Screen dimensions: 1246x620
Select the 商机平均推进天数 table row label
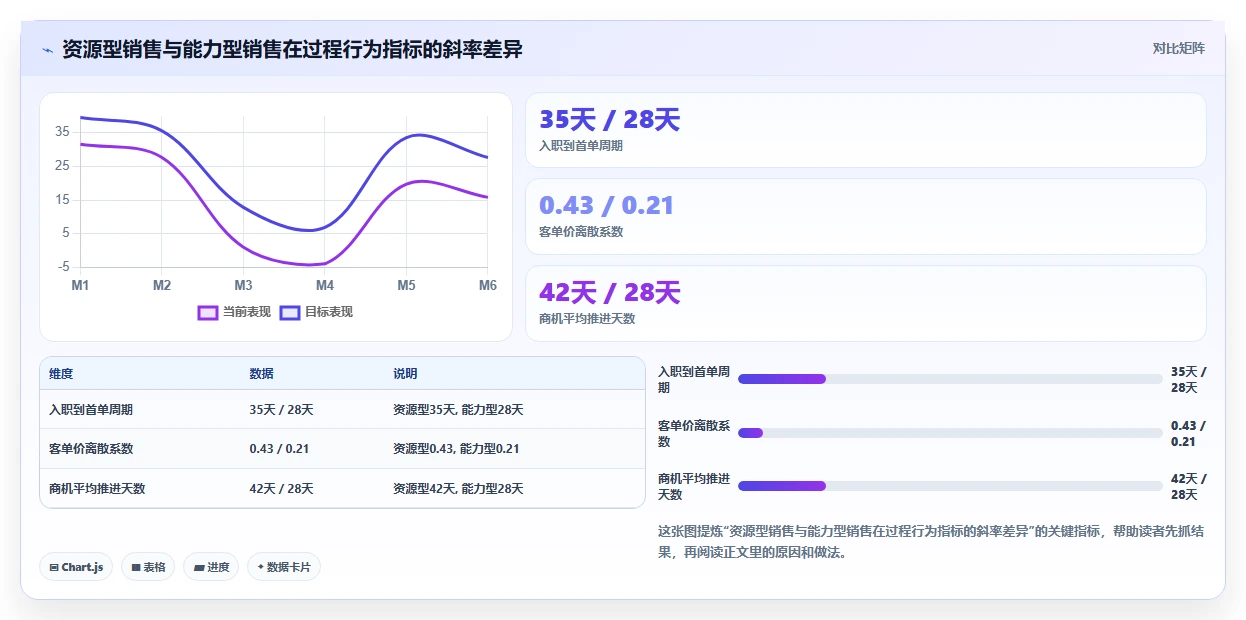point(97,489)
